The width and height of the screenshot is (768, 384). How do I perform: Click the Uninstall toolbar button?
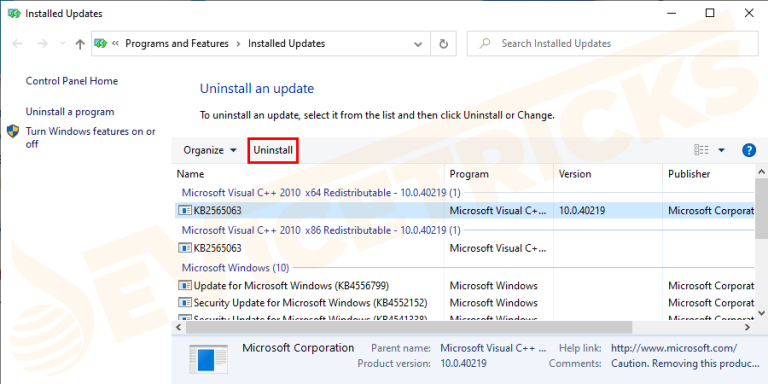coord(273,150)
